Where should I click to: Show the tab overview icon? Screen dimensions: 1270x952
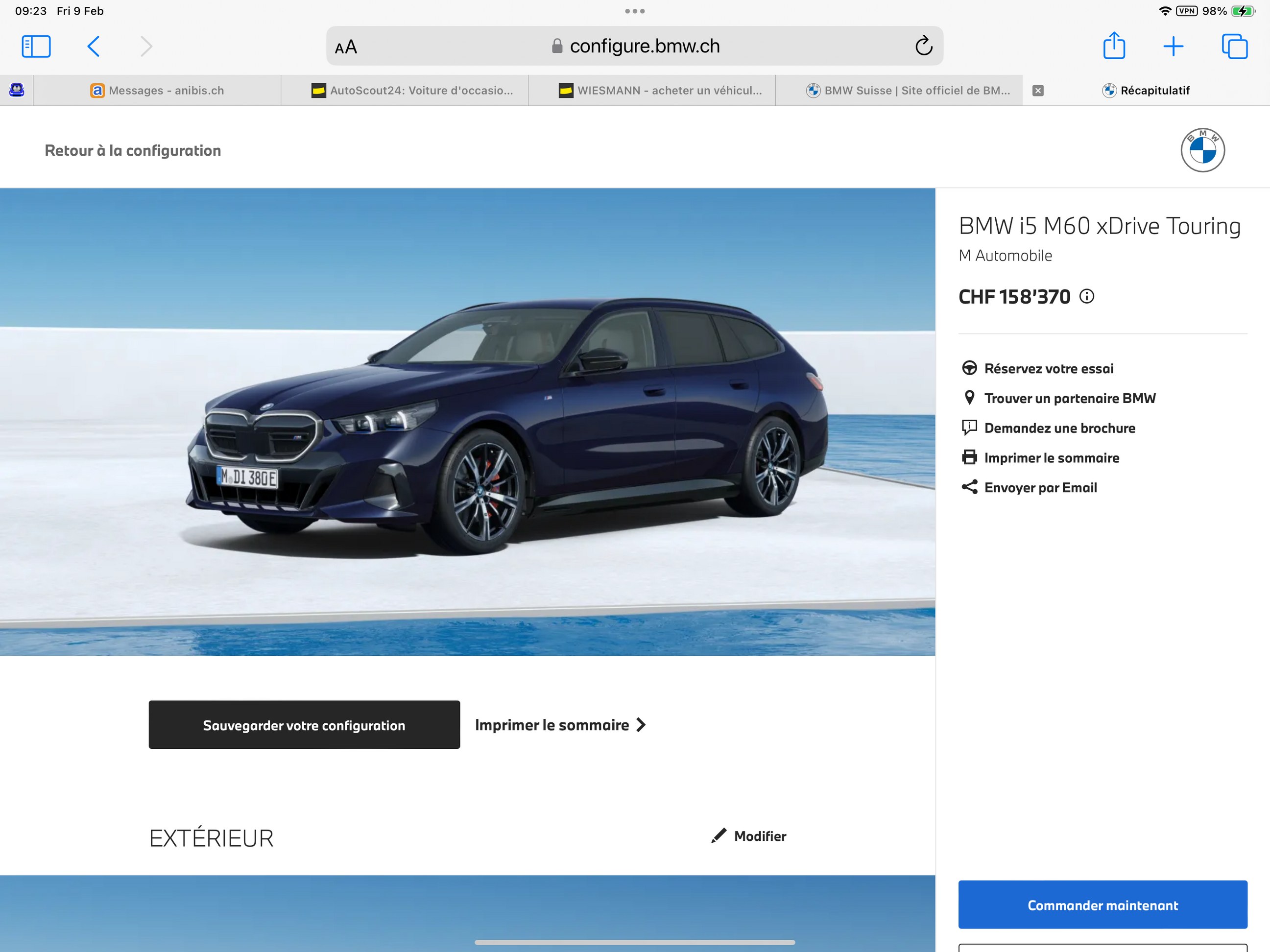tap(1234, 47)
